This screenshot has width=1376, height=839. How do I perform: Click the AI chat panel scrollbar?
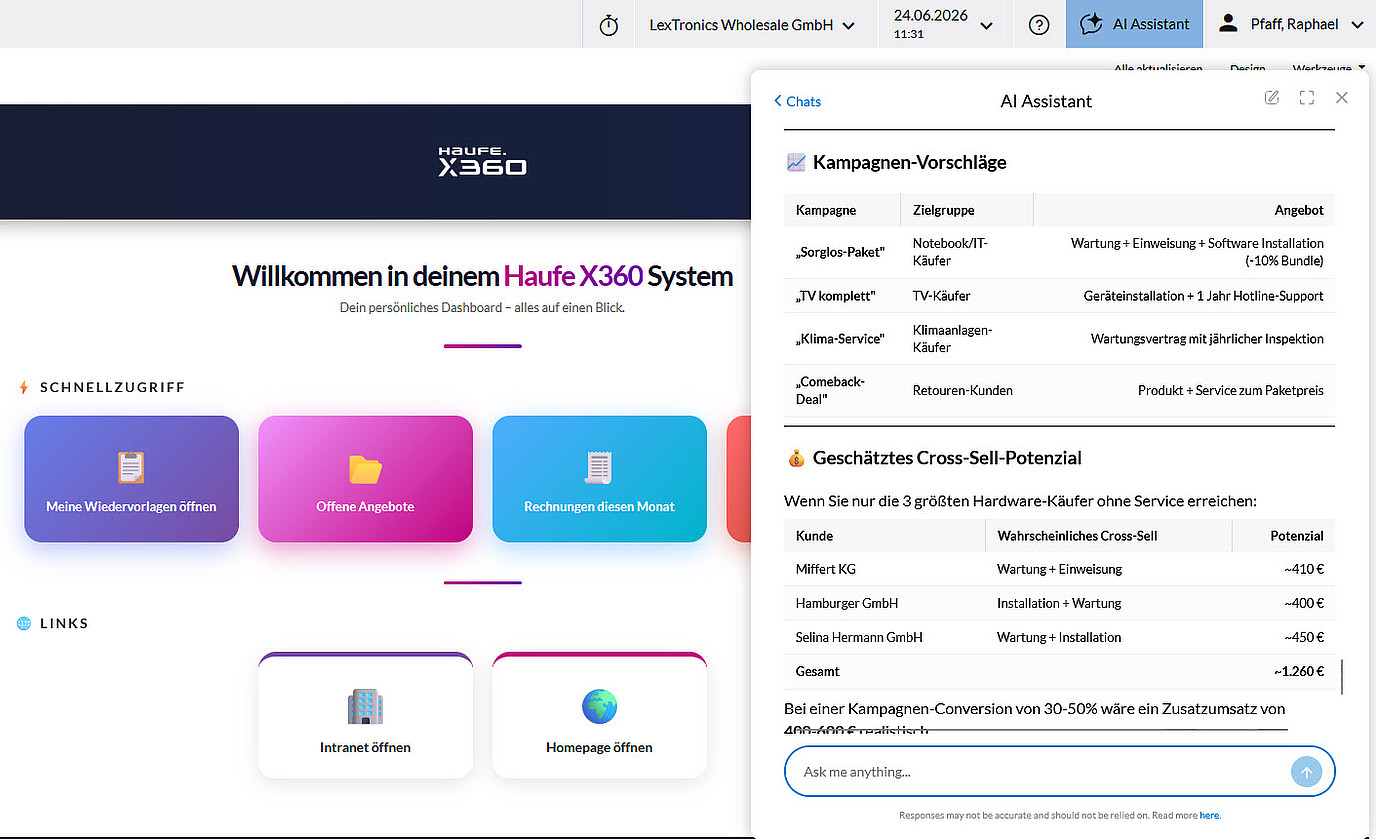pyautogui.click(x=1341, y=677)
